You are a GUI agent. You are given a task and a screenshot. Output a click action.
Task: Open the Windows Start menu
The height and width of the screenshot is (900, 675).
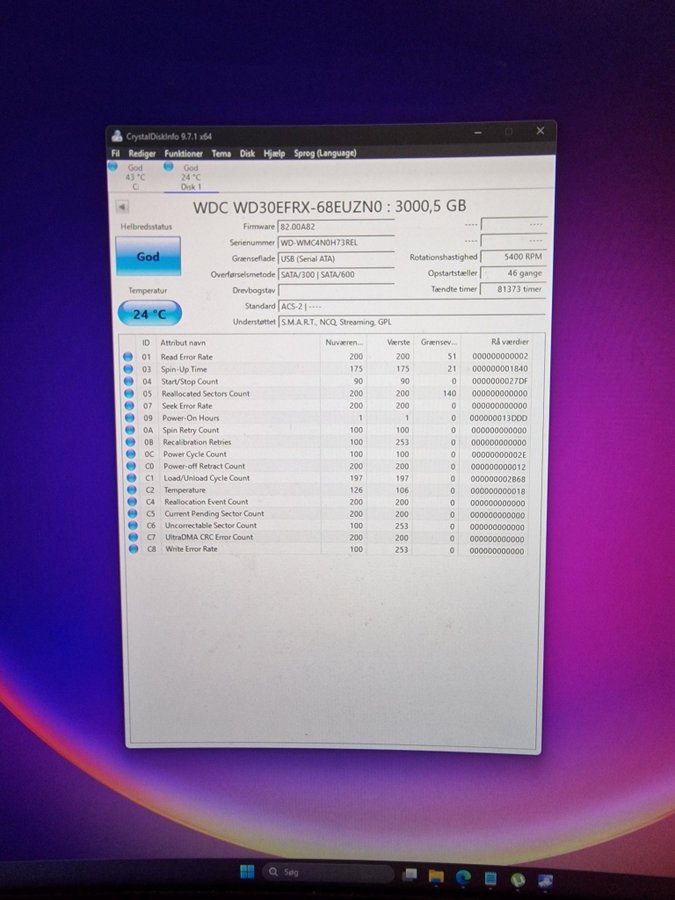point(246,873)
